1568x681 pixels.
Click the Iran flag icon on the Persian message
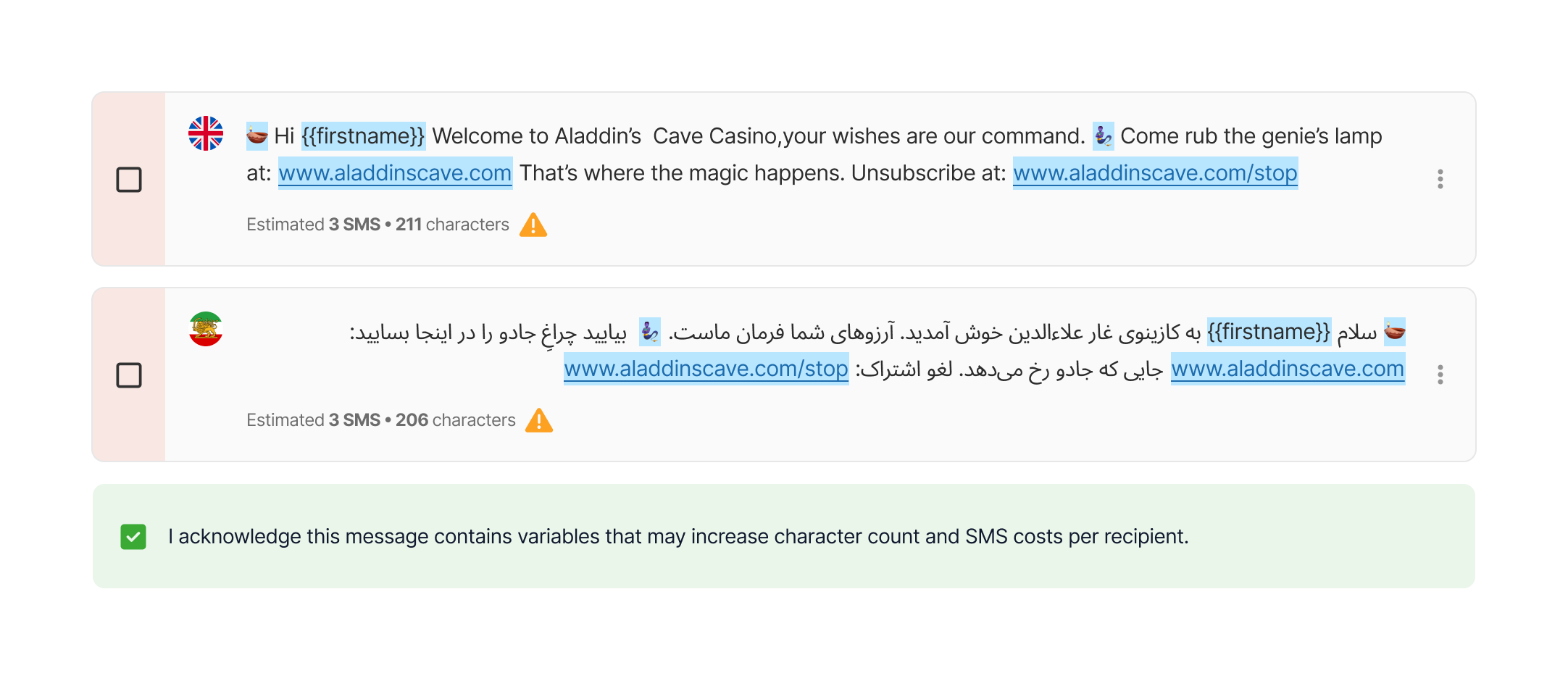pos(205,330)
